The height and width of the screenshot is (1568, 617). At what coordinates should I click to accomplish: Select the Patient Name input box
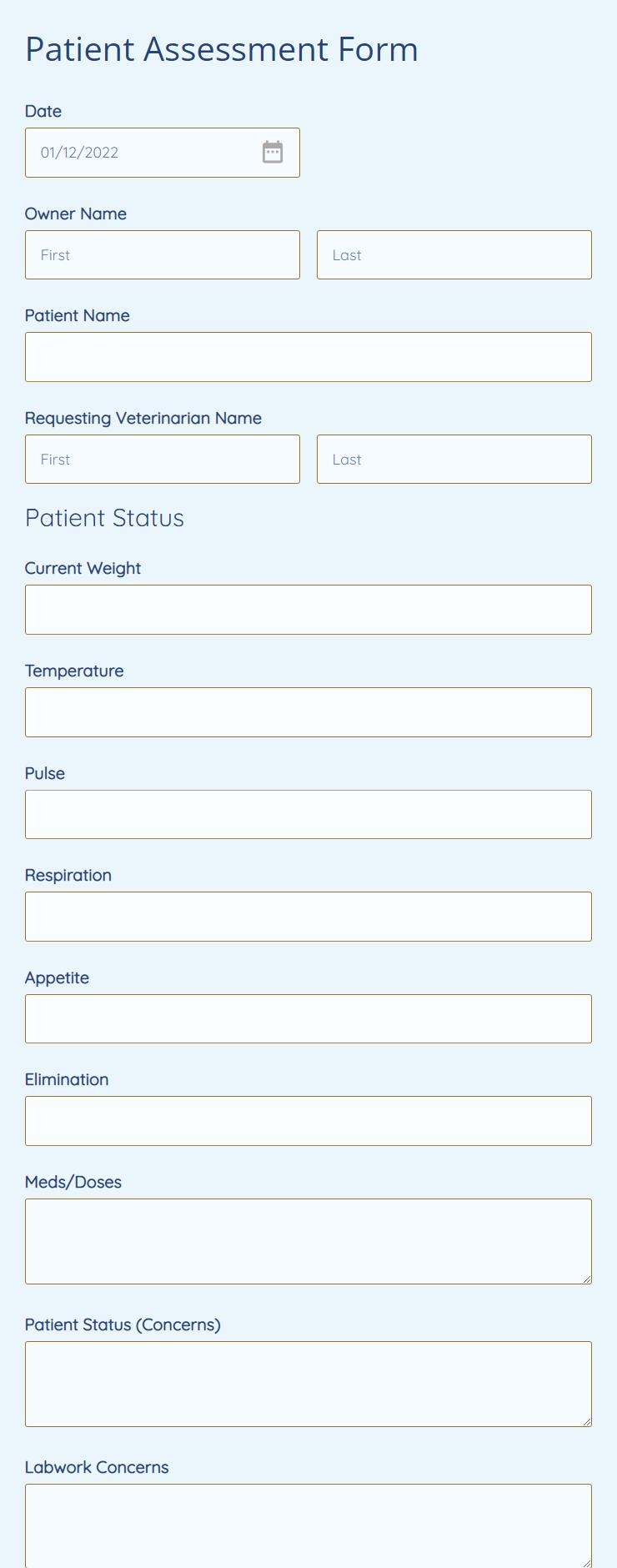click(308, 356)
